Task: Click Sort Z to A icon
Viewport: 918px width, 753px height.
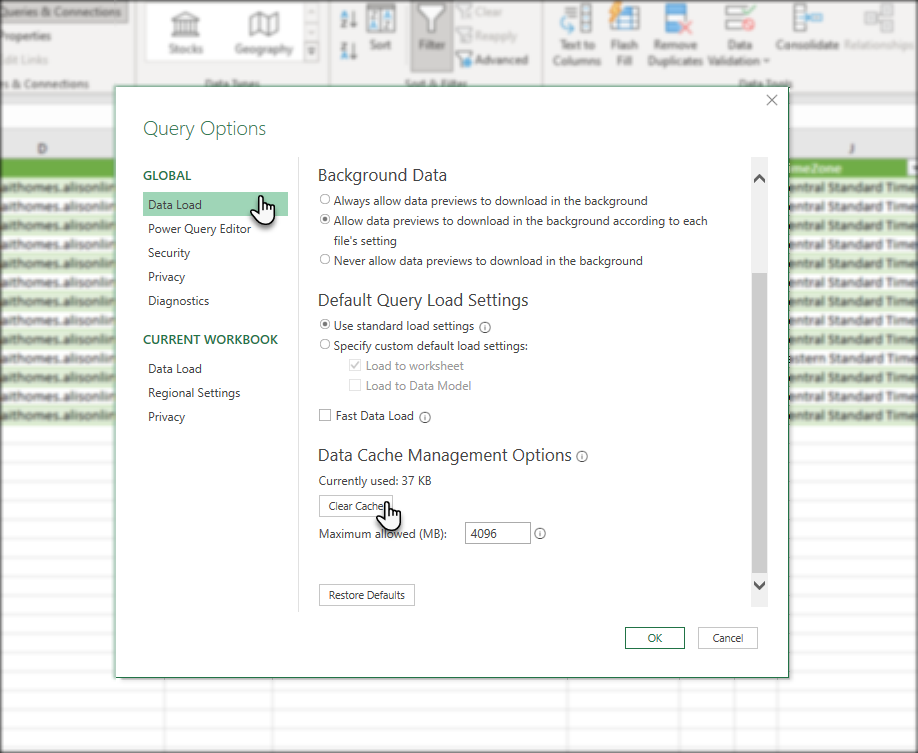Action: click(x=348, y=50)
